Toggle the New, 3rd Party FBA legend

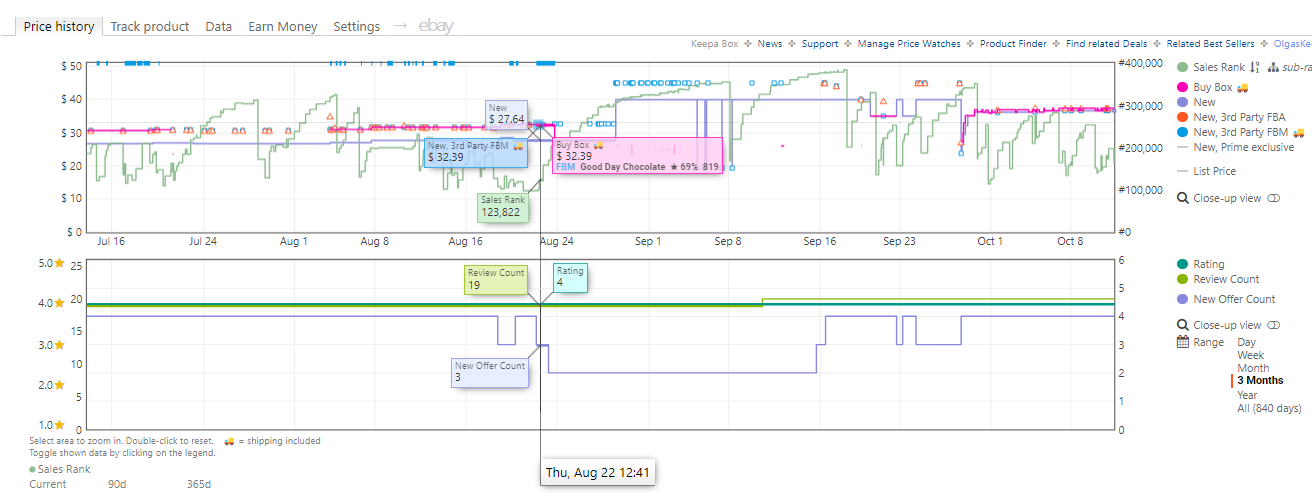1229,117
